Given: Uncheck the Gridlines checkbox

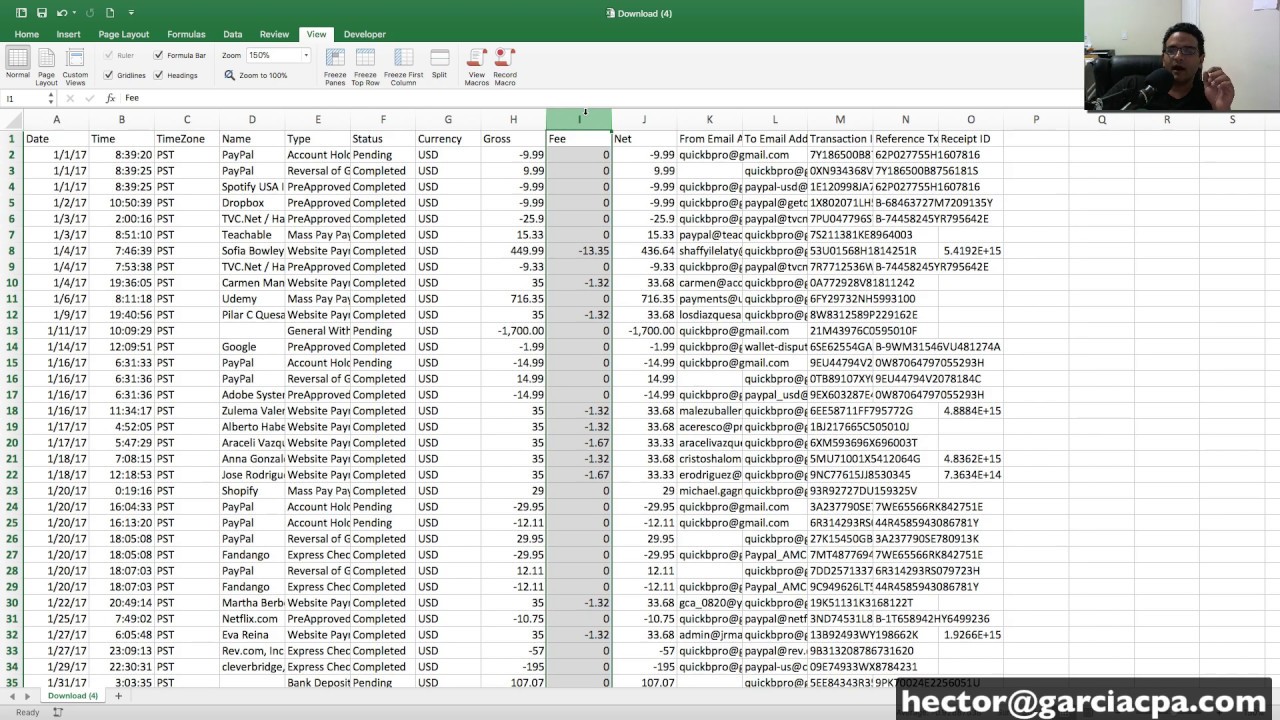Looking at the screenshot, I should coord(109,75).
